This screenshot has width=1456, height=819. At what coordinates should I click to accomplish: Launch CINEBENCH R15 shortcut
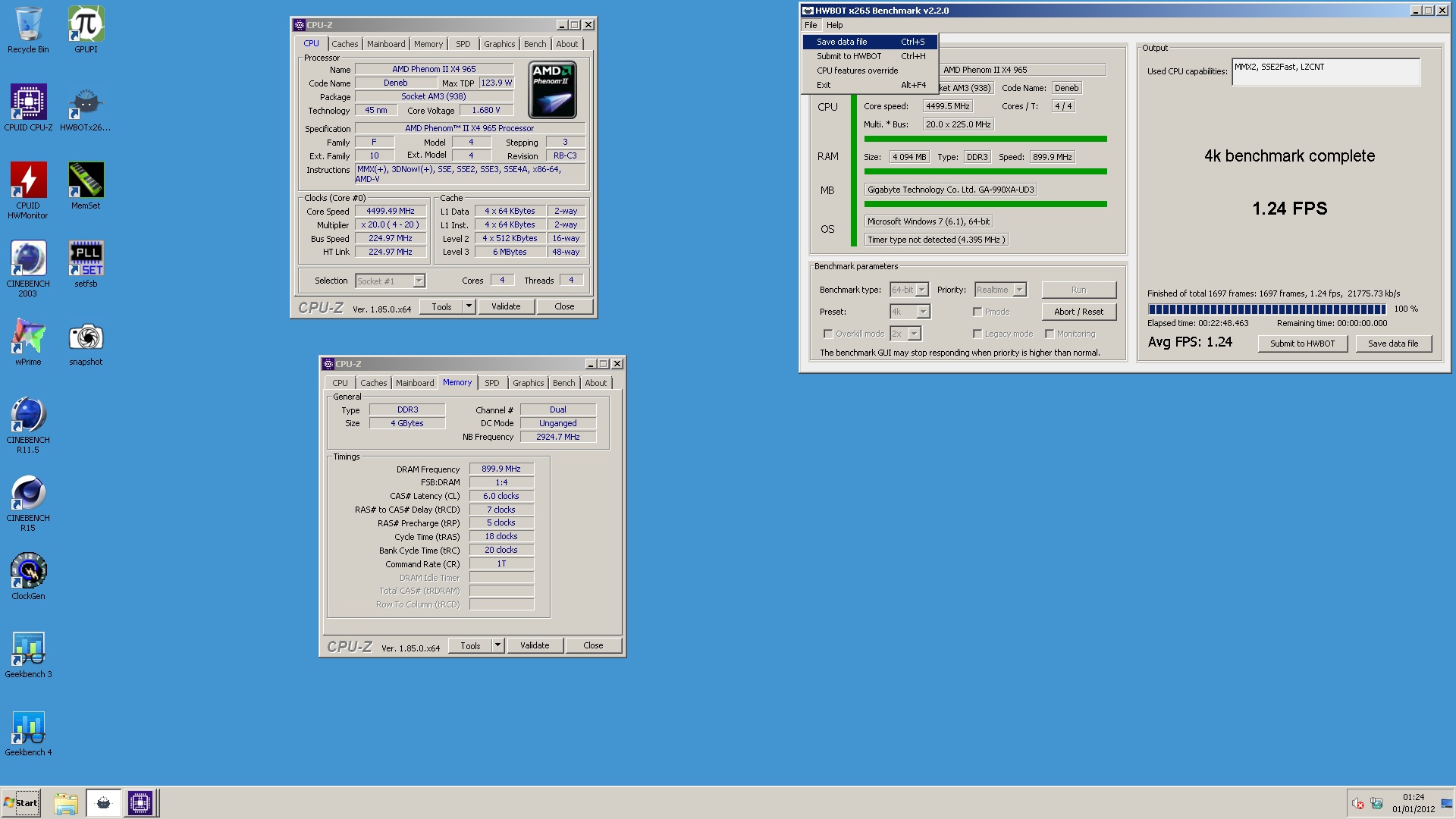pos(28,503)
